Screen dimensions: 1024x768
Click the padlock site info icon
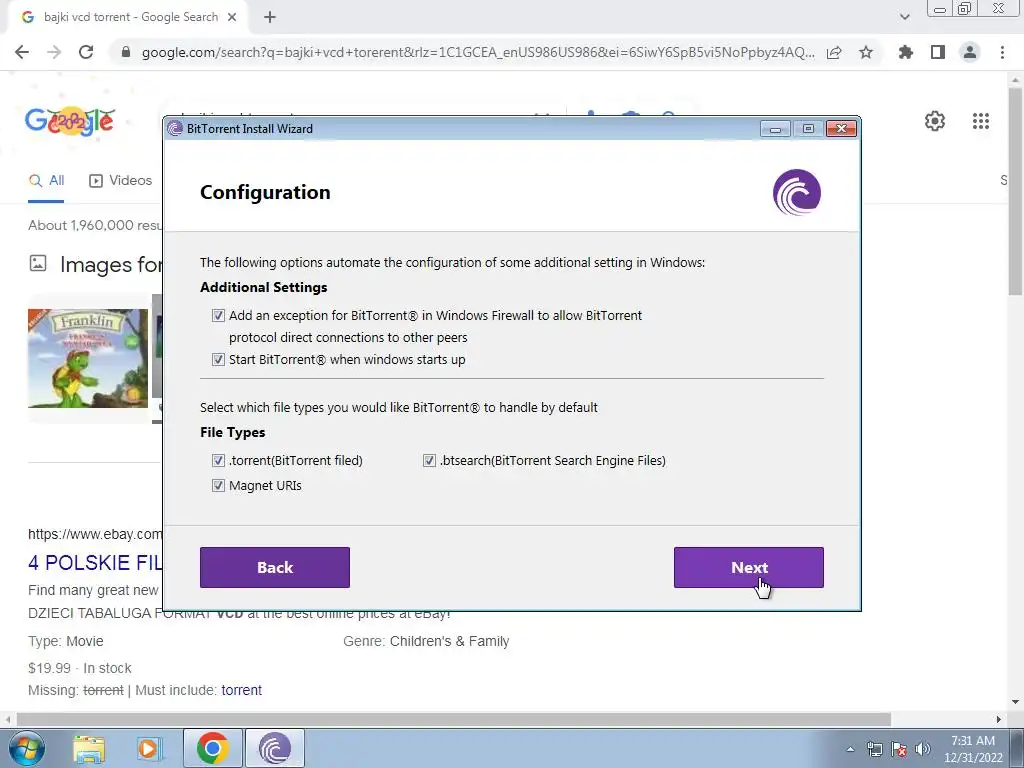click(126, 52)
